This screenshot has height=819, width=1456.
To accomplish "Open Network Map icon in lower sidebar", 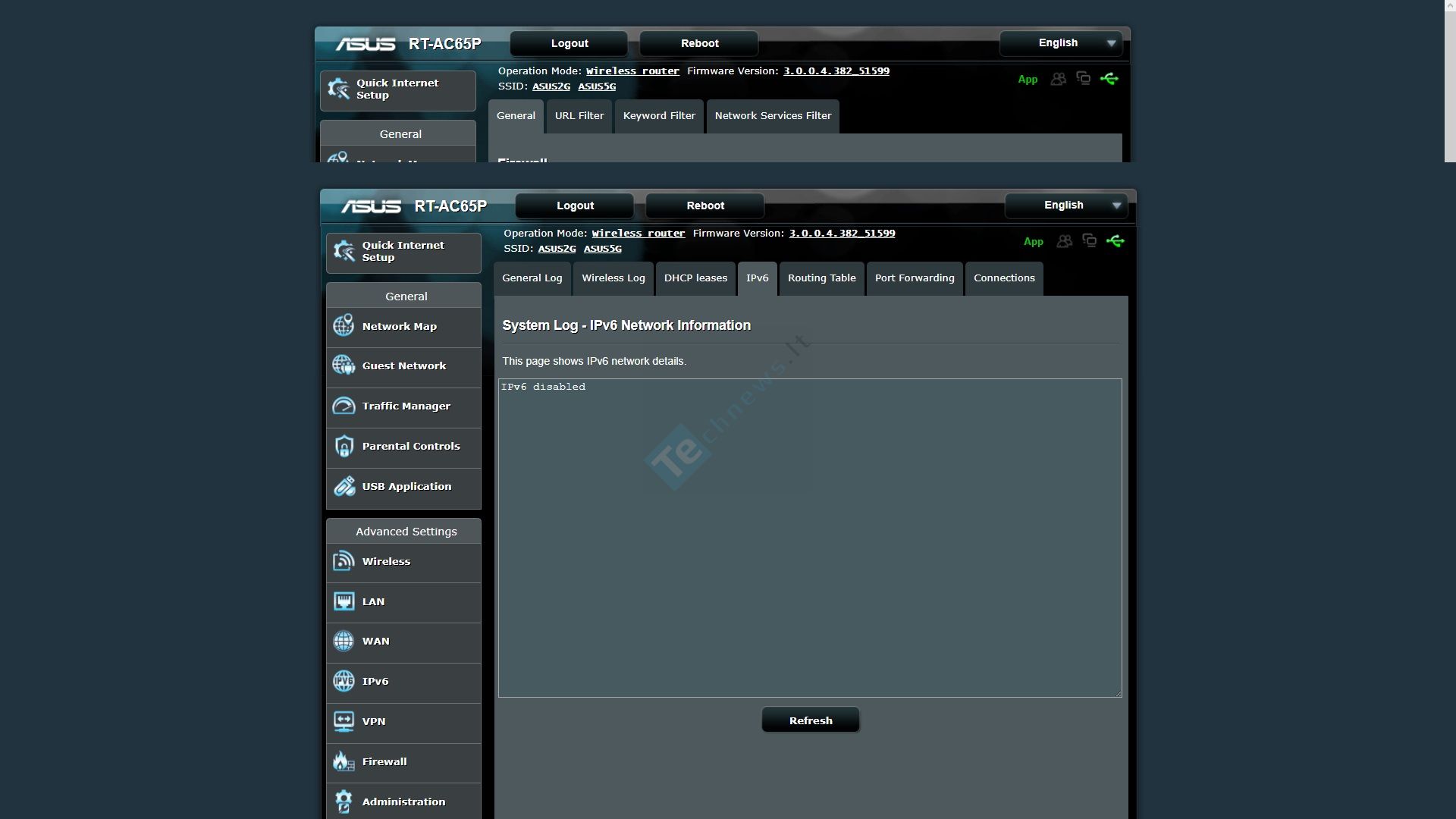I will click(x=344, y=326).
